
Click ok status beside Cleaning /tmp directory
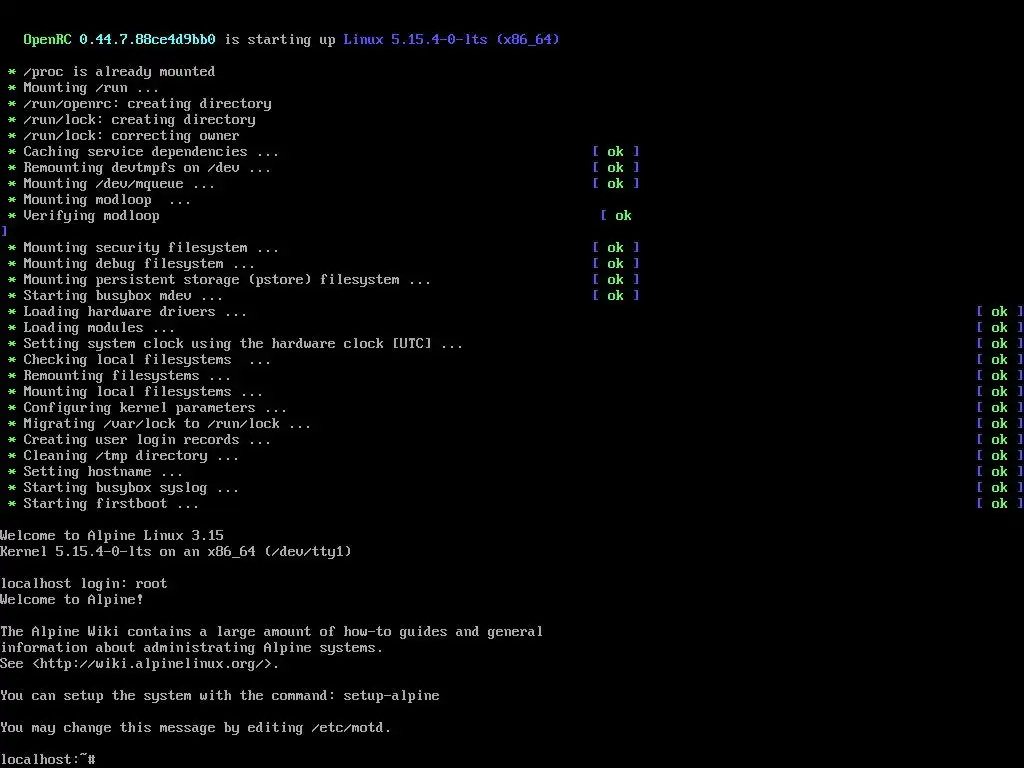coord(999,455)
